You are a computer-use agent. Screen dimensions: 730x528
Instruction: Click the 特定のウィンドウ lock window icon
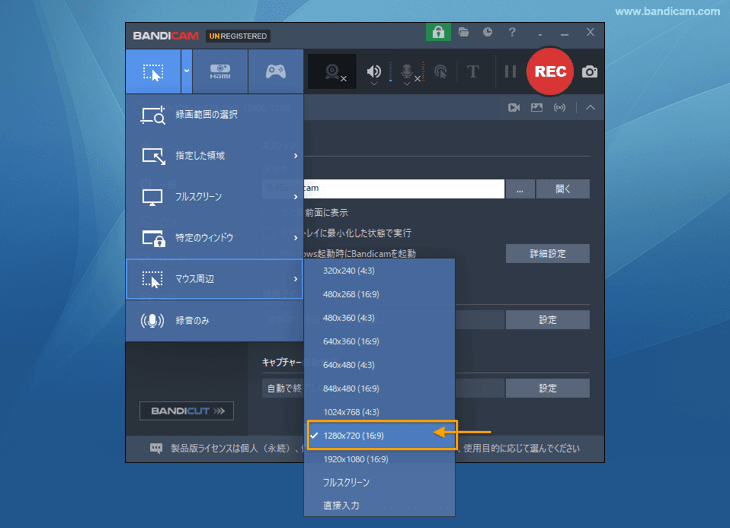point(154,238)
